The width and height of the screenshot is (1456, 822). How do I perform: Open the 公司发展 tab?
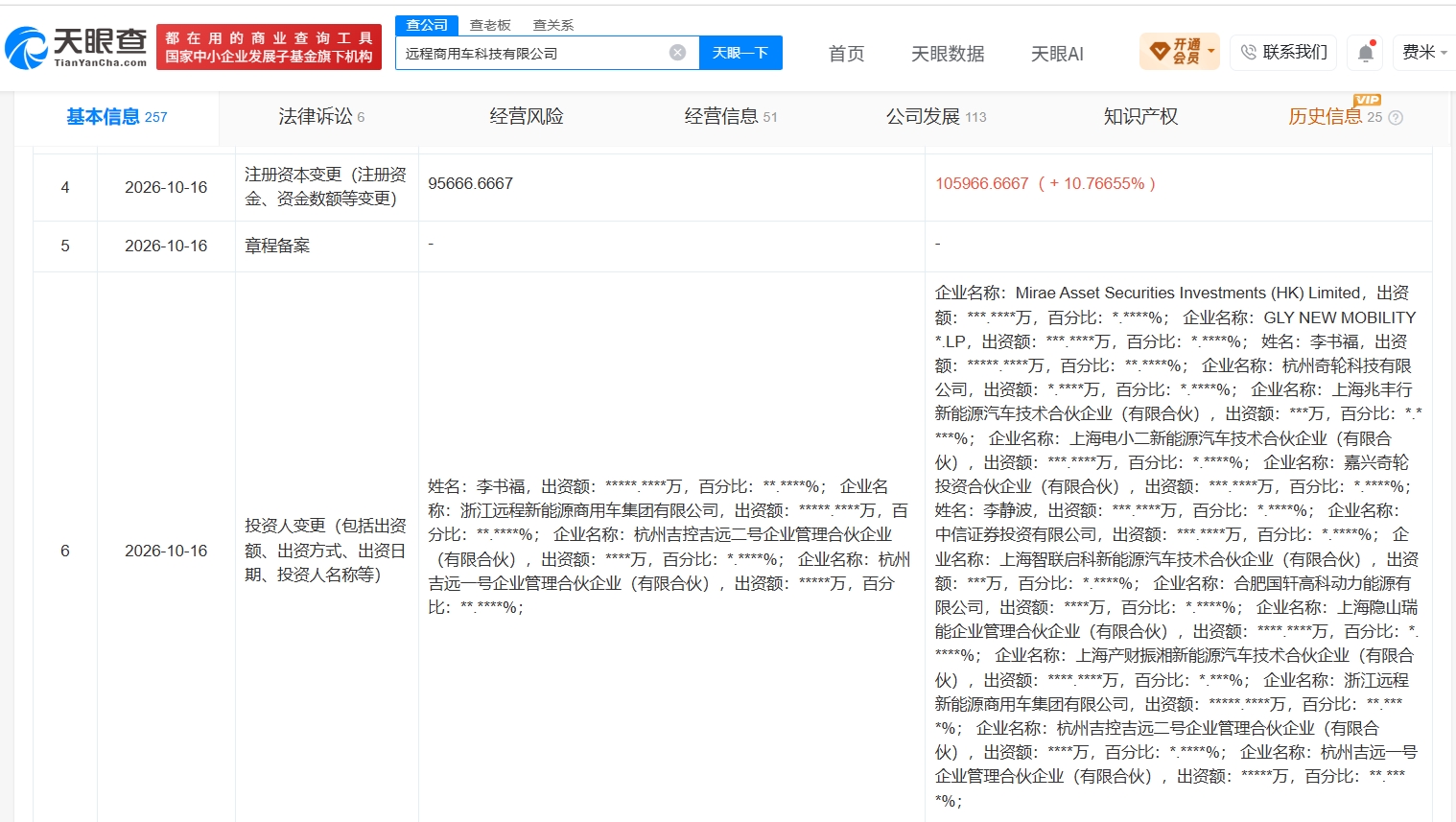coord(936,117)
